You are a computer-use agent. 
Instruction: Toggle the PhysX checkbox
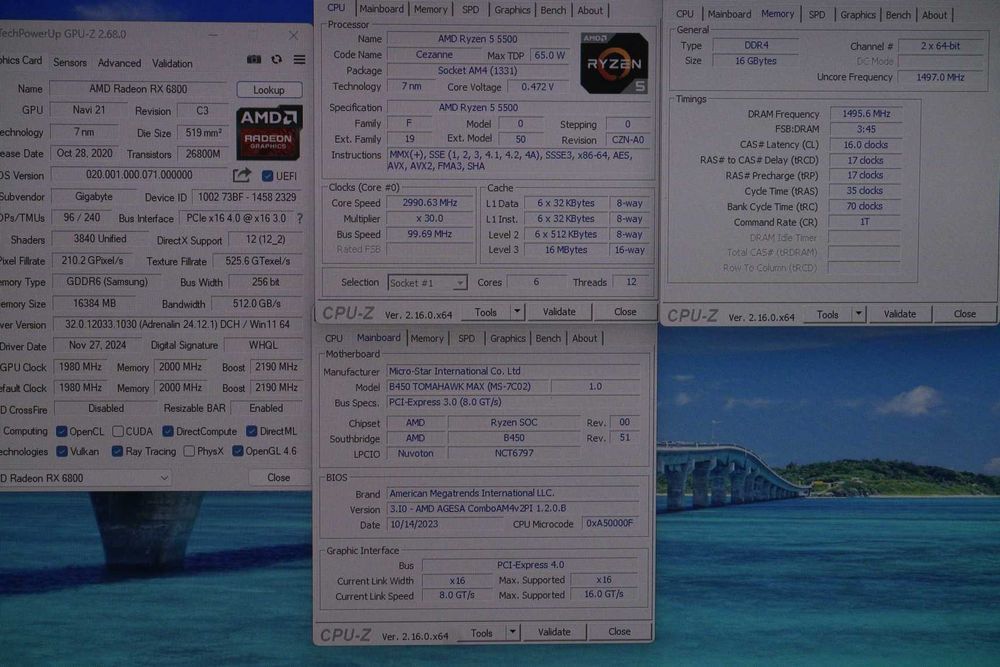[189, 451]
